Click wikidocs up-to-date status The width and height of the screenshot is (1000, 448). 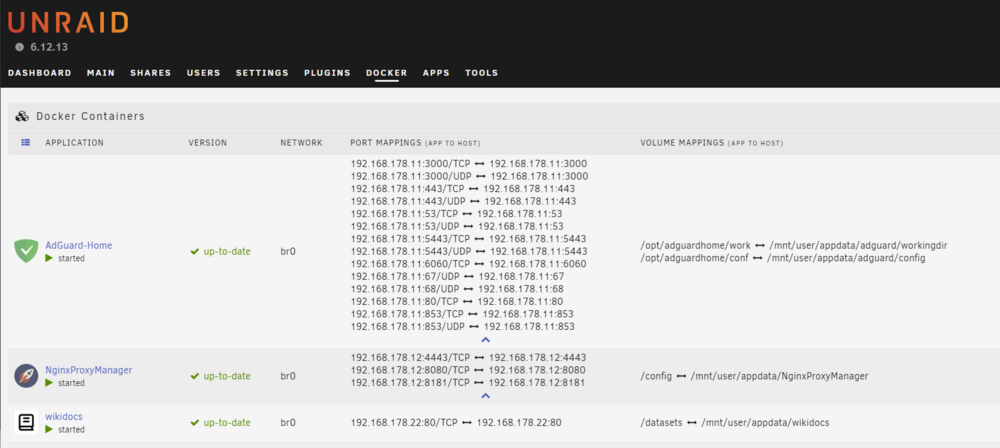coord(226,422)
